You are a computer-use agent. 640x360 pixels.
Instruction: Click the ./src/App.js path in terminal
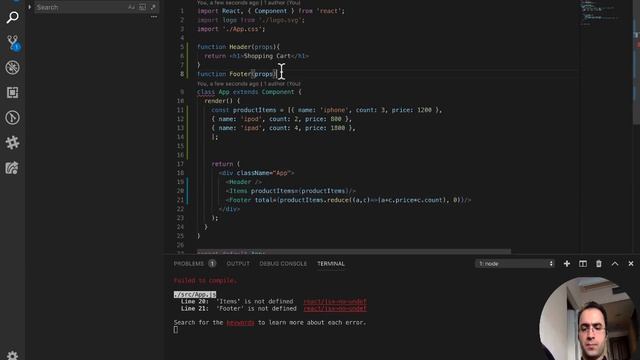195,294
